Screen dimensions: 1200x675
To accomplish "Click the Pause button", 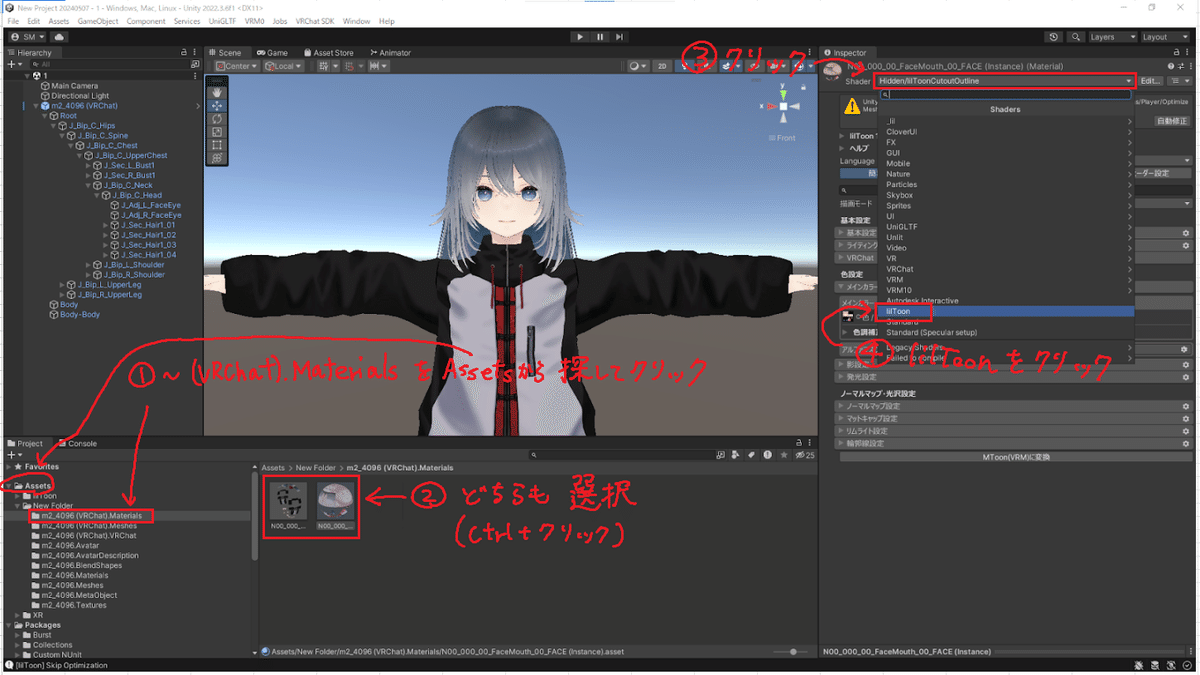I will [x=600, y=37].
